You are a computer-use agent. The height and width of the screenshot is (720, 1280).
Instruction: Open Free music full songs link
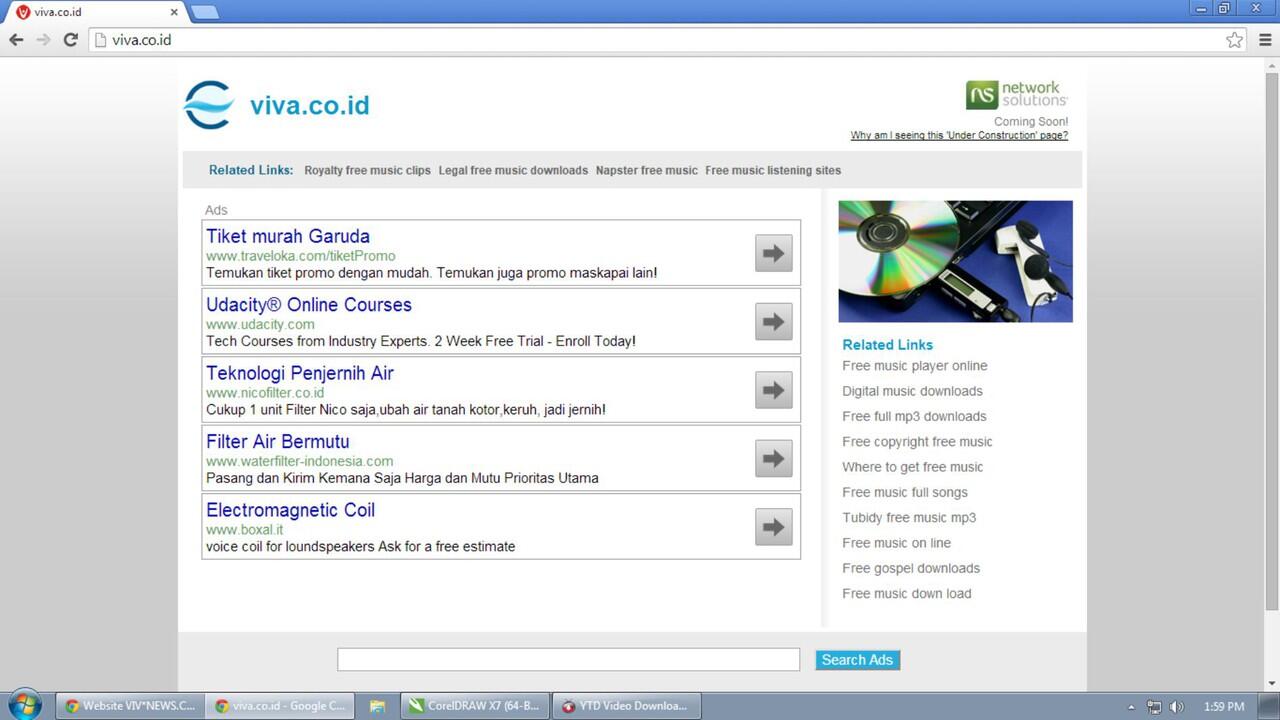[x=905, y=492]
